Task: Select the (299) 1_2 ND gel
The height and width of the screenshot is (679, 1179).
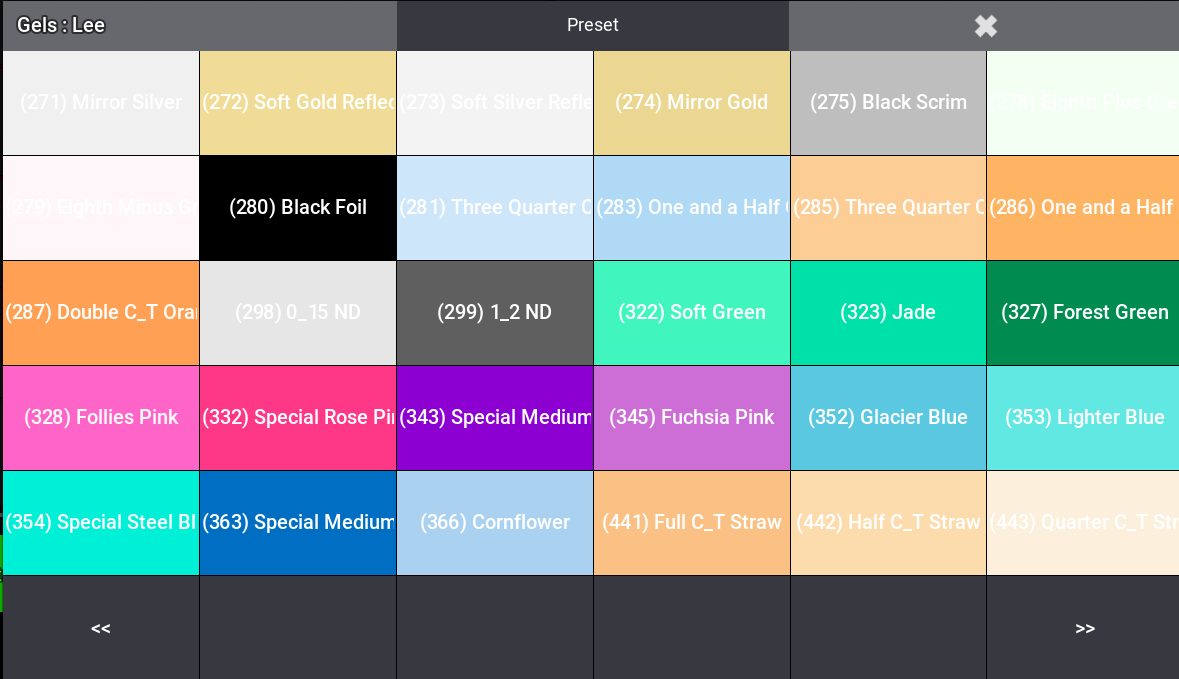Action: tap(495, 313)
